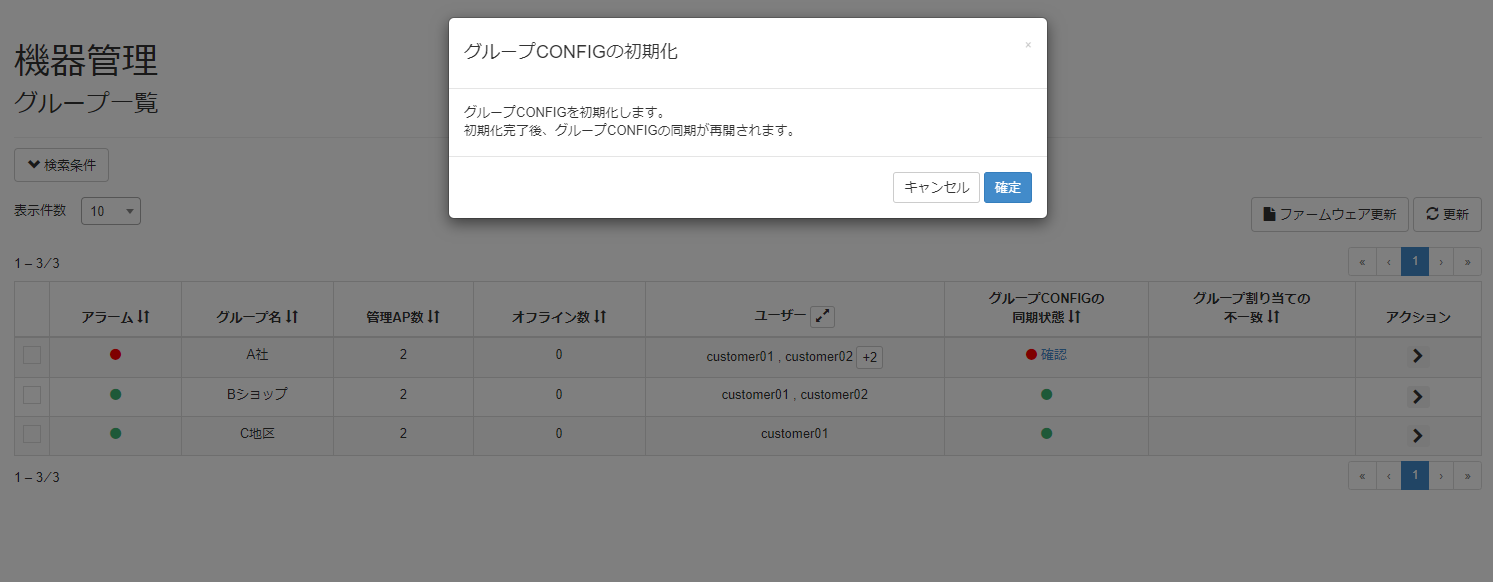Image resolution: width=1493 pixels, height=582 pixels.
Task: Click the active page 1 pagination tab
Action: pyautogui.click(x=1414, y=261)
